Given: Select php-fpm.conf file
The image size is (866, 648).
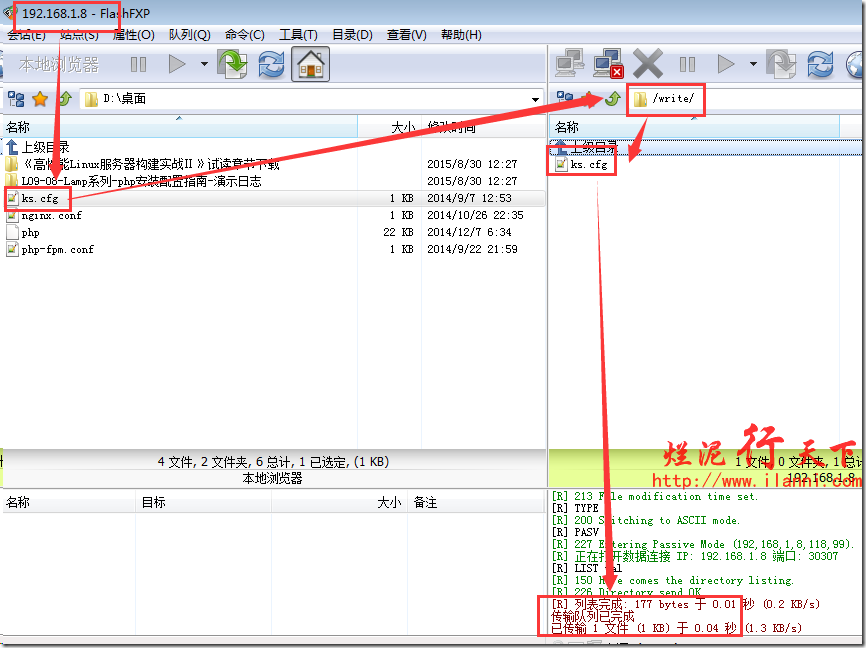Looking at the screenshot, I should tap(50, 250).
